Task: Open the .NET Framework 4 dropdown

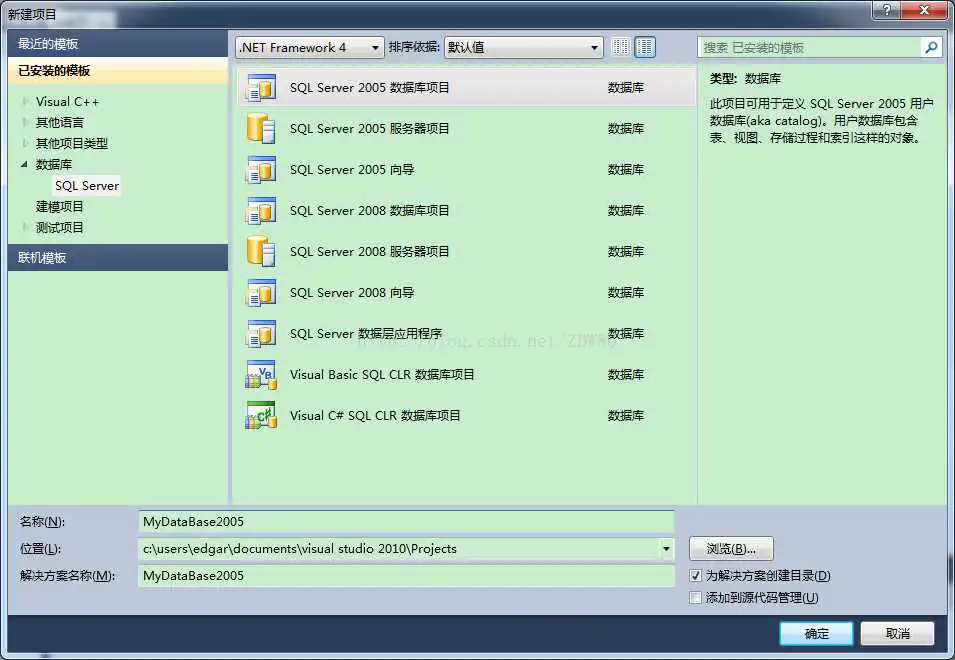Action: pyautogui.click(x=309, y=47)
